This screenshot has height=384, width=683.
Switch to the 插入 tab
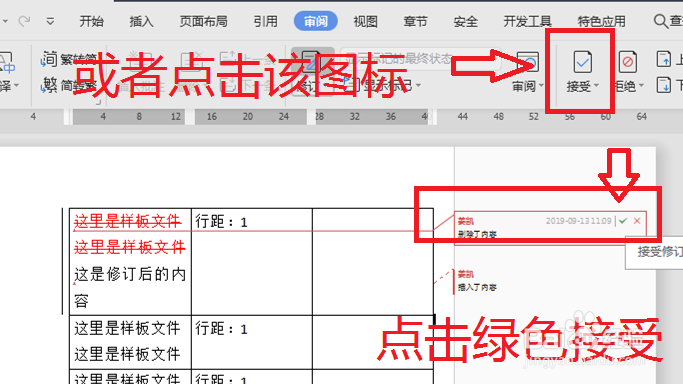141,21
